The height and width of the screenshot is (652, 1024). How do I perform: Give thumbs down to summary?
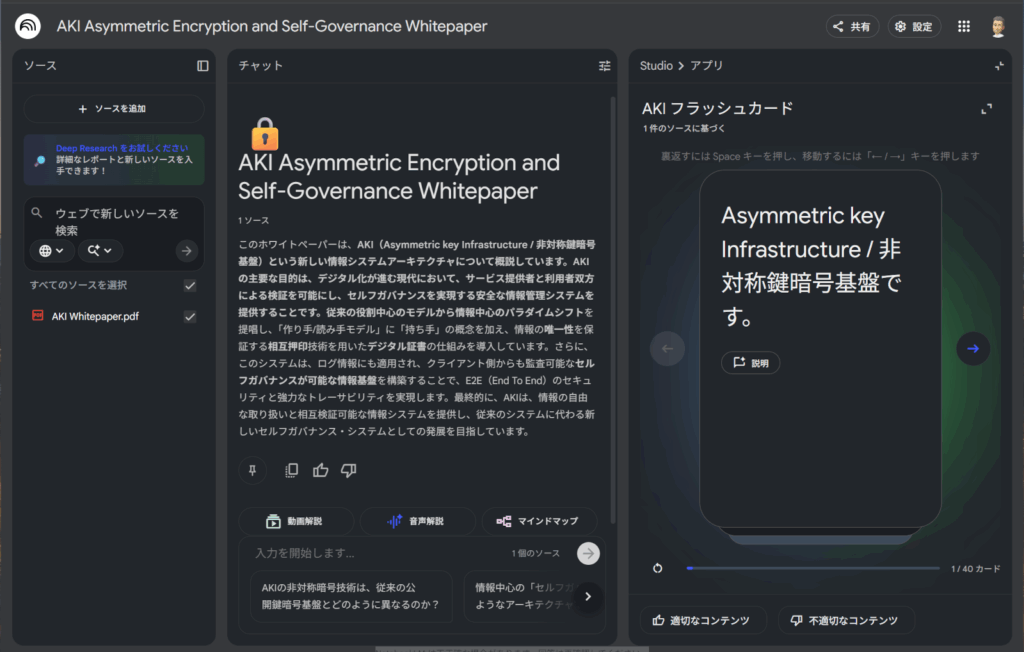point(348,470)
